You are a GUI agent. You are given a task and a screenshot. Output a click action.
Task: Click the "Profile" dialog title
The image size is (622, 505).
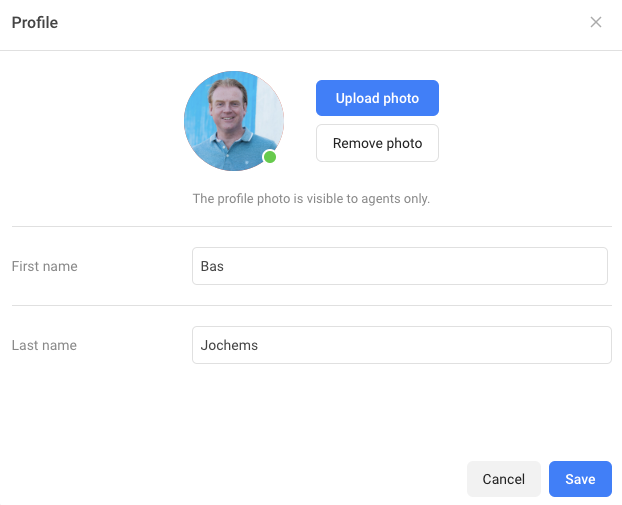(x=35, y=22)
